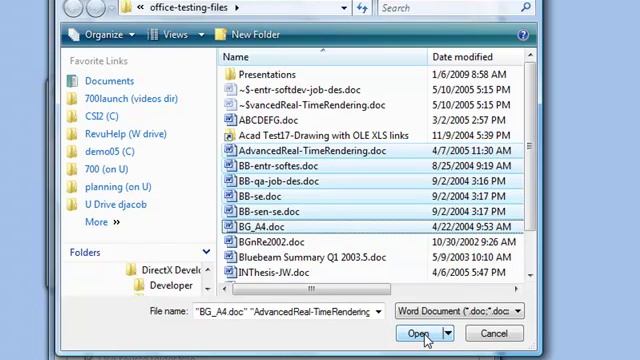
Task: Select INThesis-JW.doc file name
Action: tap(273, 273)
